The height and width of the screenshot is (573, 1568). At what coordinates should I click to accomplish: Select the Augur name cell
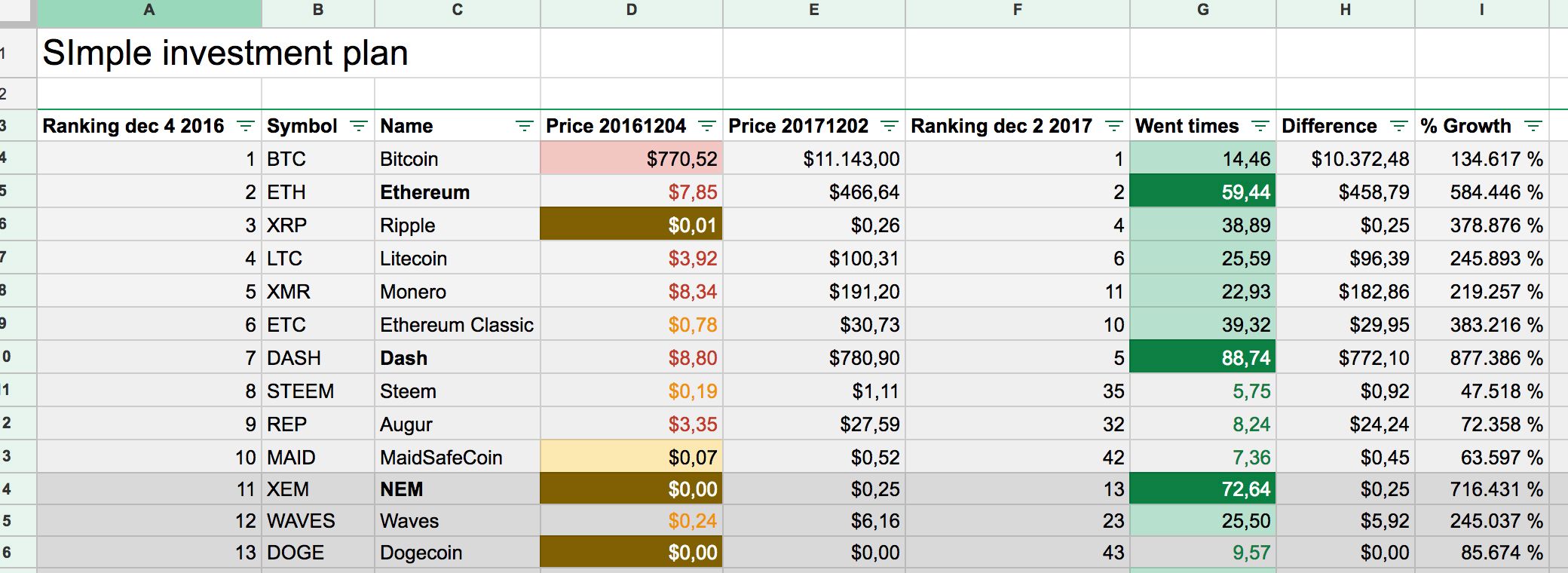coord(458,424)
